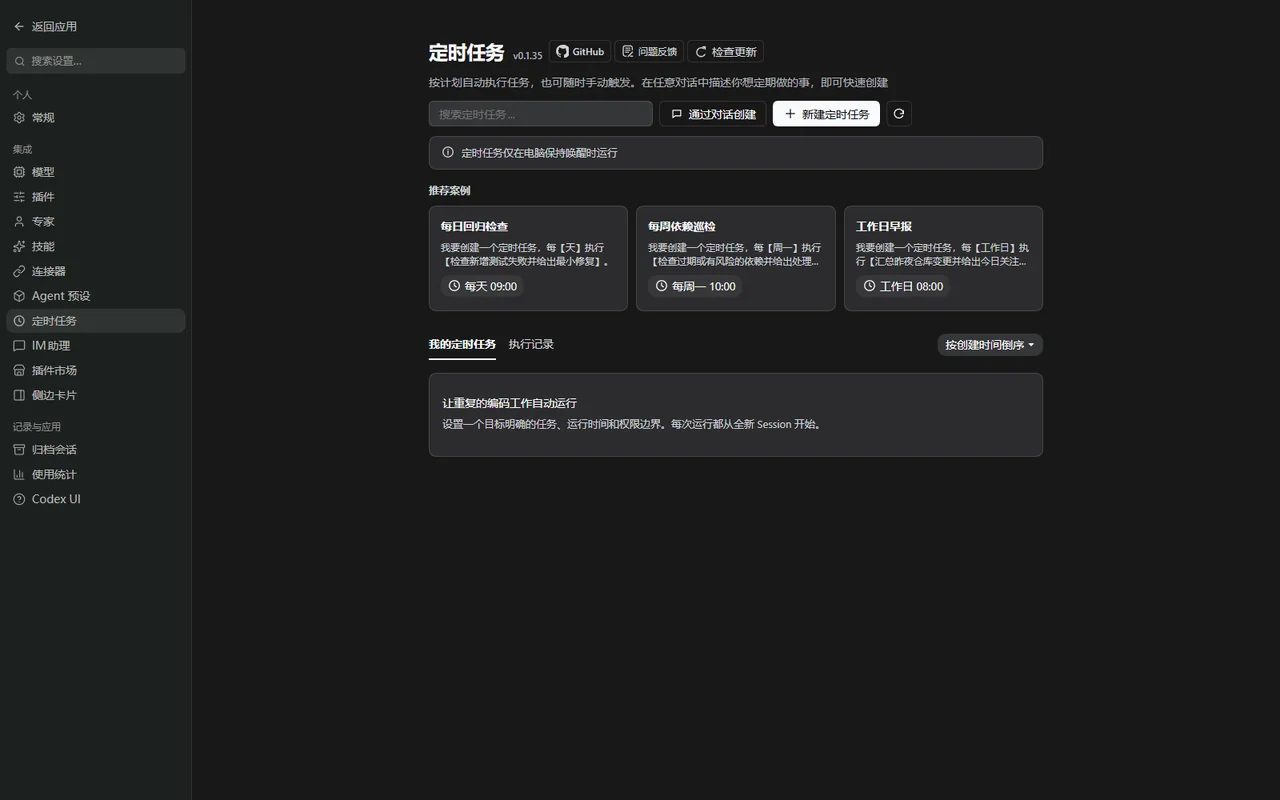Click the 新建定时任务 button
Image resolution: width=1280 pixels, height=800 pixels.
(826, 114)
